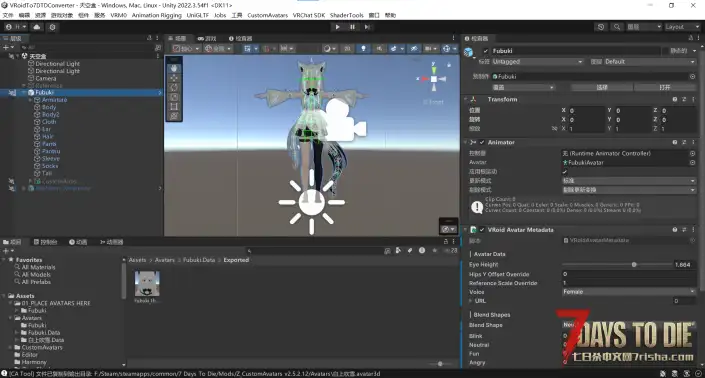Open the Layout dropdown
Viewport: 705px width, 378px height.
click(x=682, y=27)
